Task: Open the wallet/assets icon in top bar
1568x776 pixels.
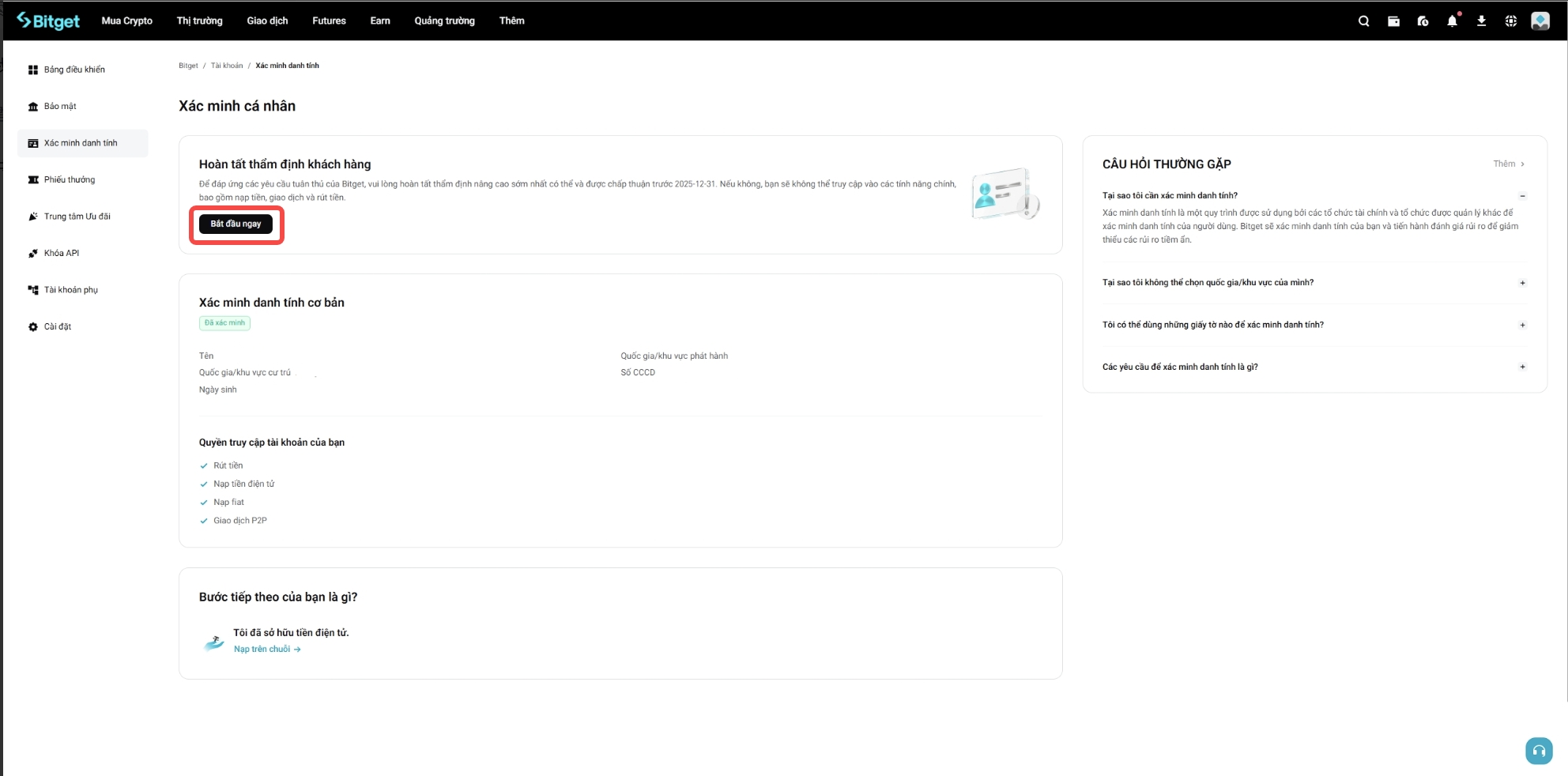Action: 1393,21
